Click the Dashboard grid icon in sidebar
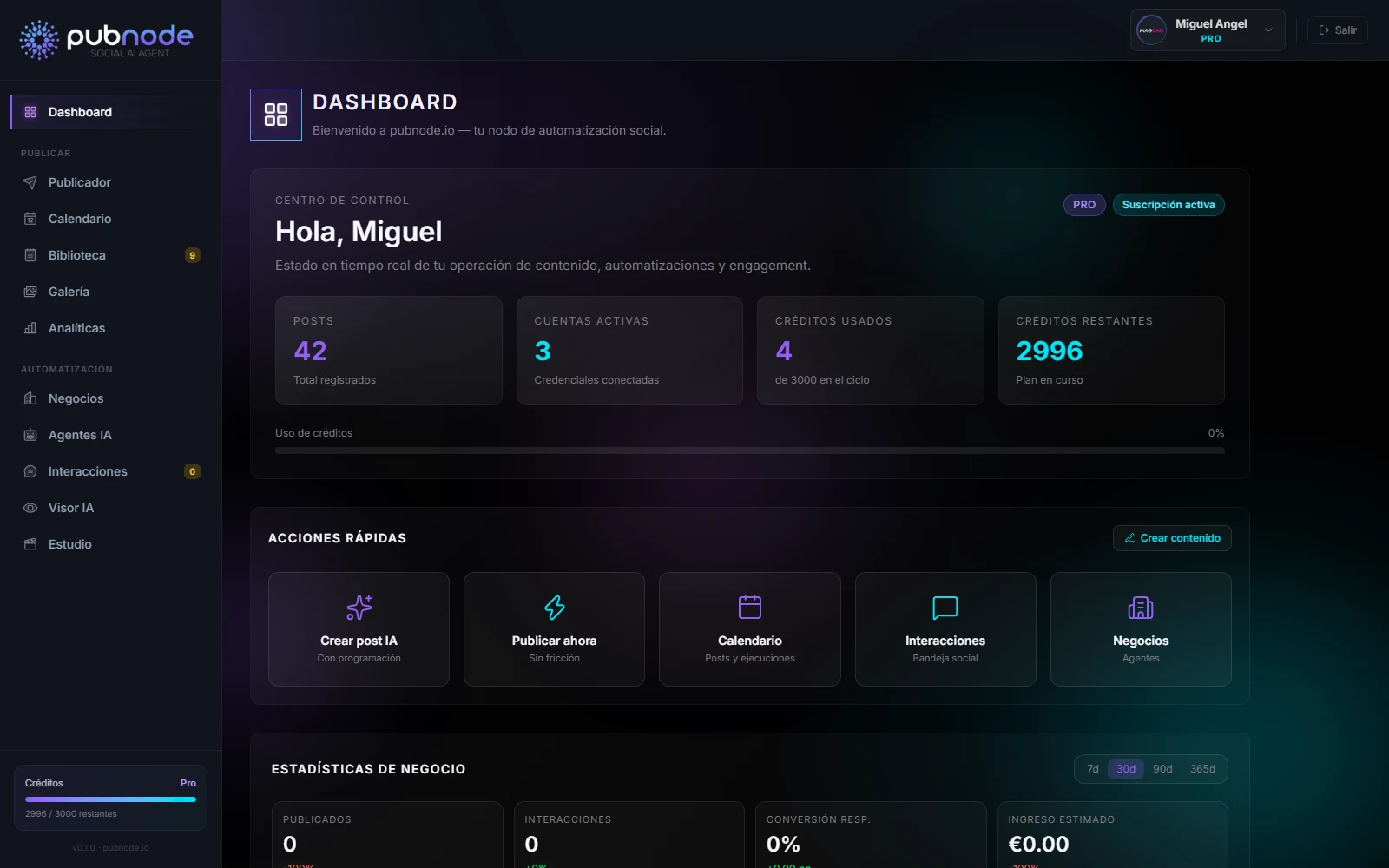This screenshot has height=868, width=1389. 30,112
